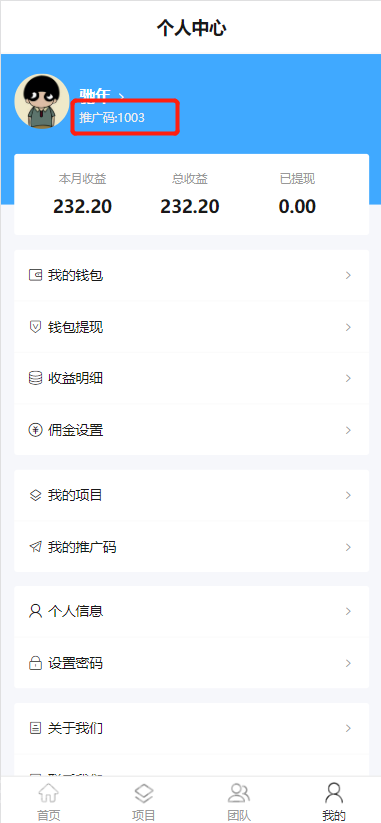381x823 pixels.
Task: Click the lock icon beside 设置密码
Action: coord(35,663)
